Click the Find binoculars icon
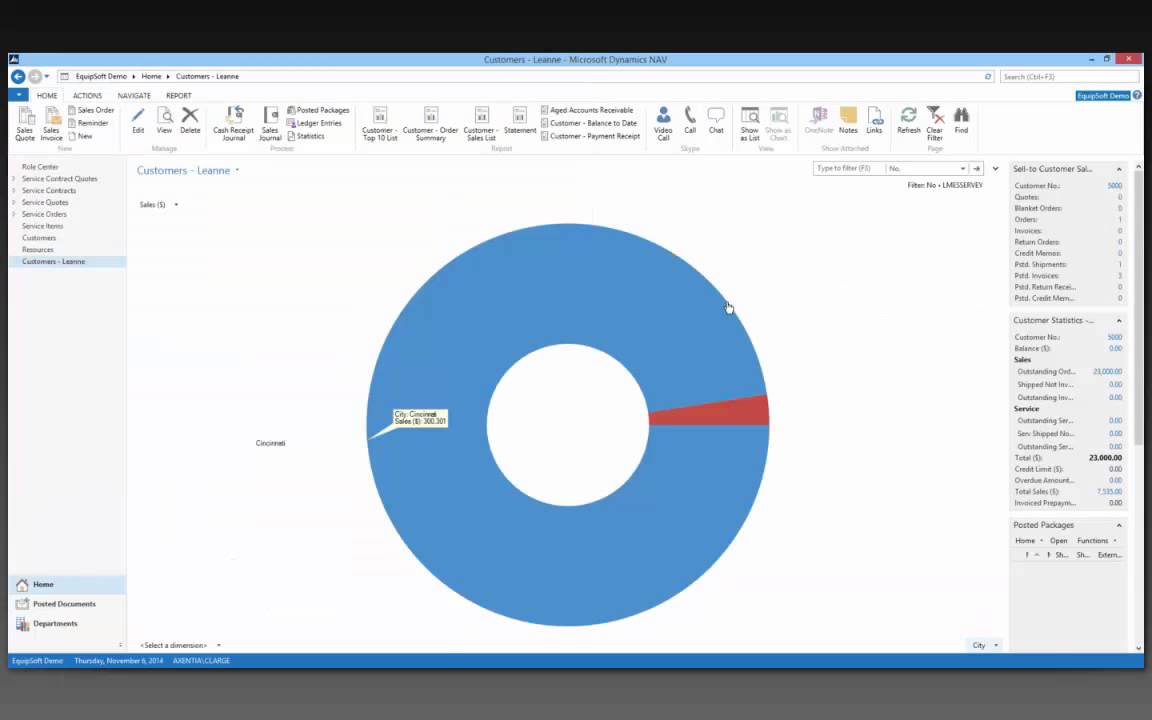Image resolution: width=1152 pixels, height=720 pixels. tap(961, 120)
